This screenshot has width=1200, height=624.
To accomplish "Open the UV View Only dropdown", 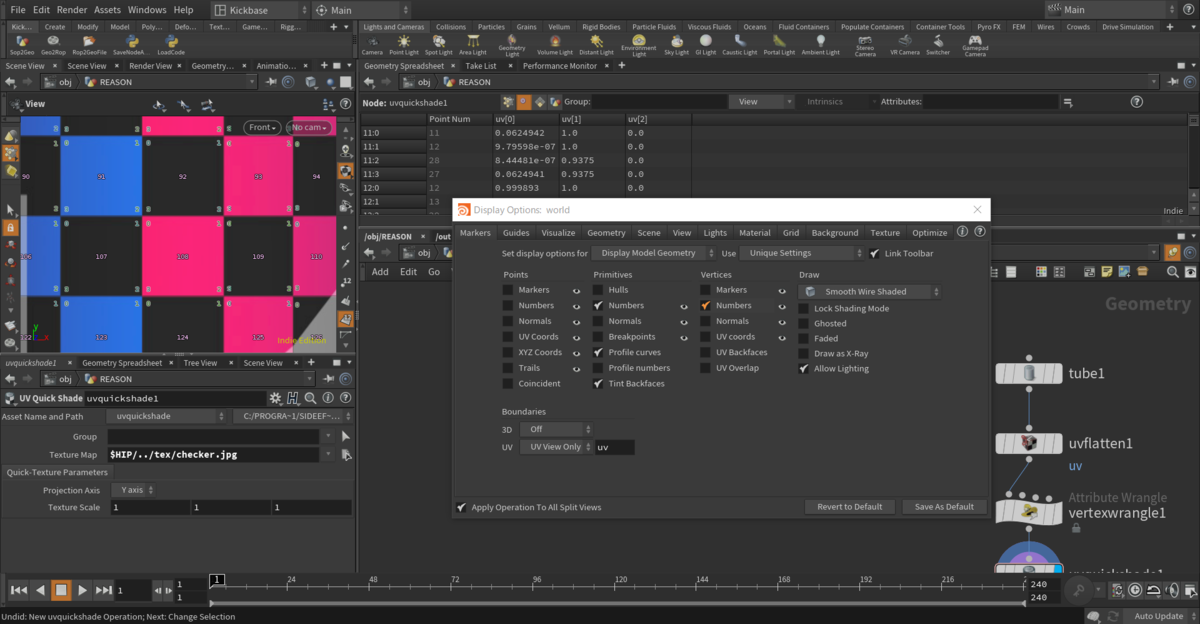I will [556, 447].
